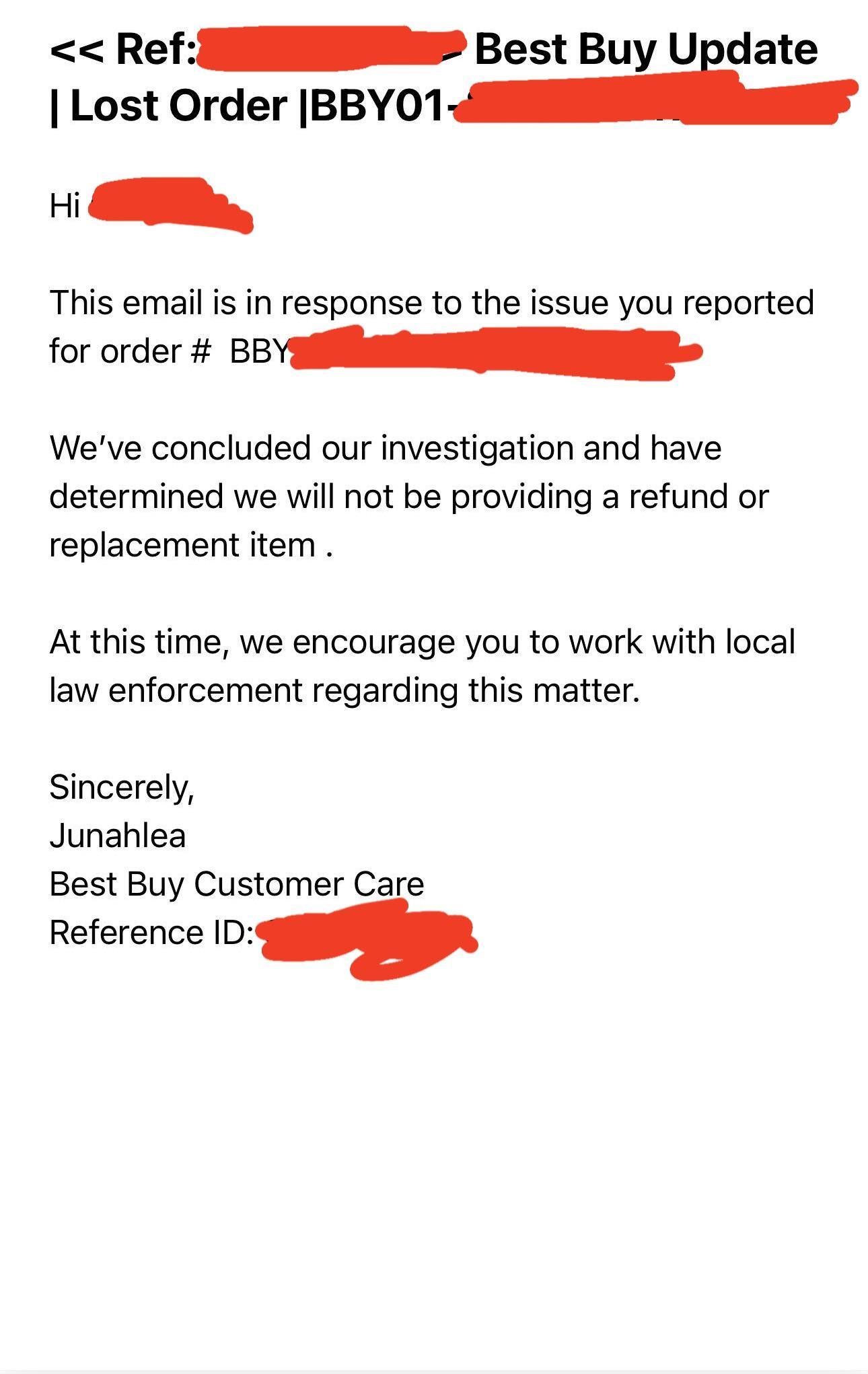Click the redacted recipient name
868x1374 pixels.
(168, 204)
